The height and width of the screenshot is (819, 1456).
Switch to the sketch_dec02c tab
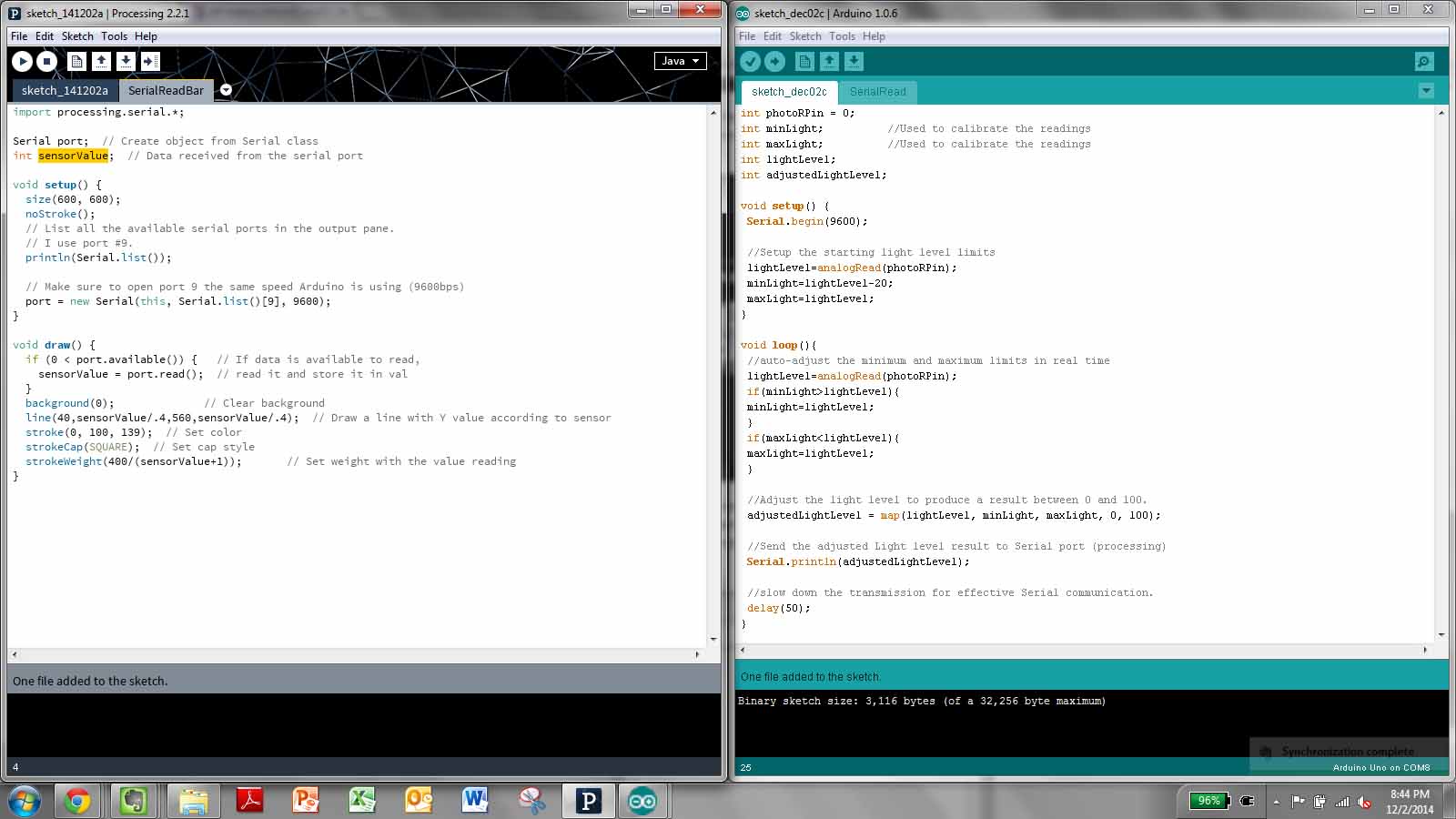click(789, 92)
